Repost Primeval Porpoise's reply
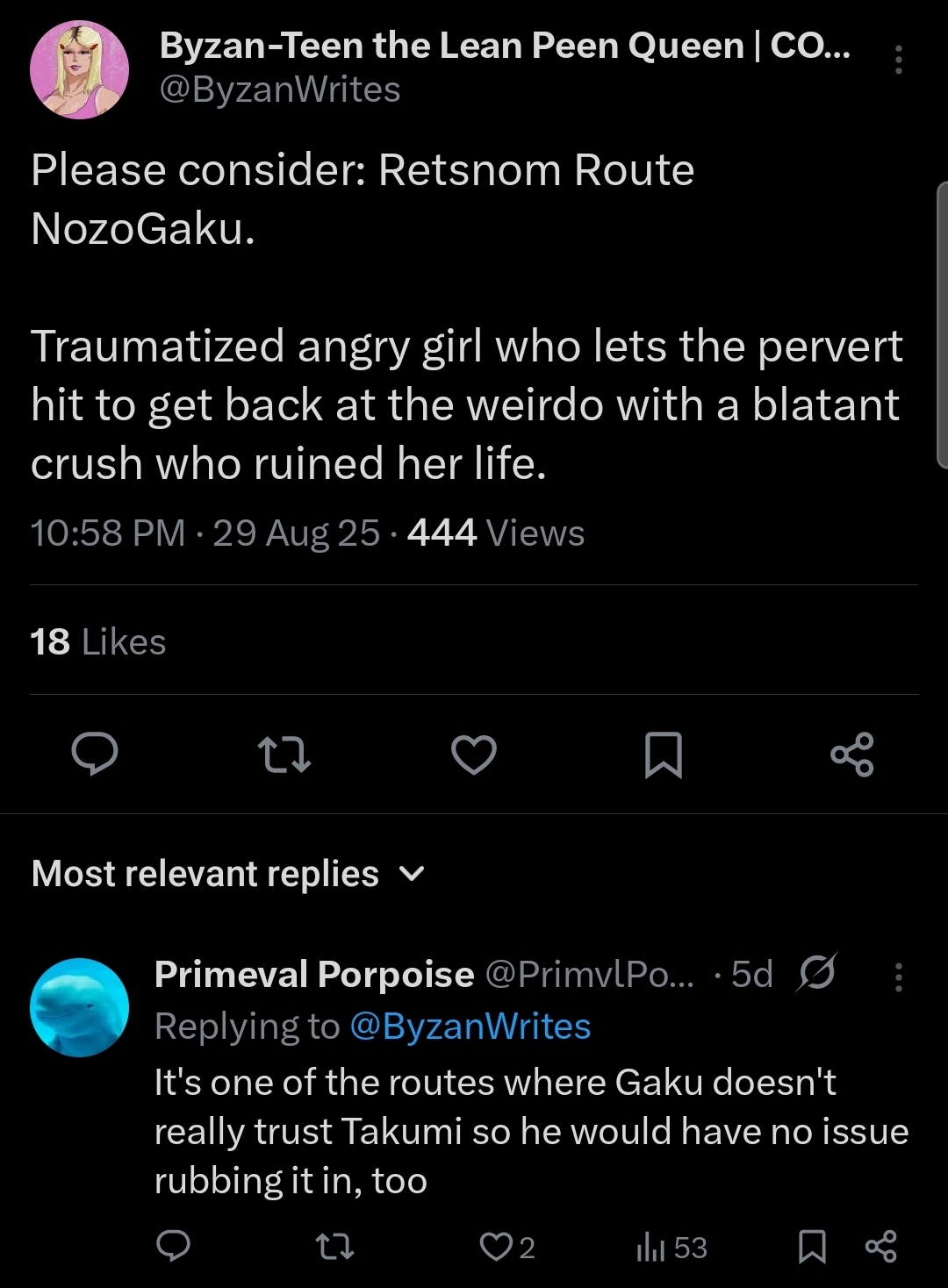The width and height of the screenshot is (948, 1288). [334, 1247]
